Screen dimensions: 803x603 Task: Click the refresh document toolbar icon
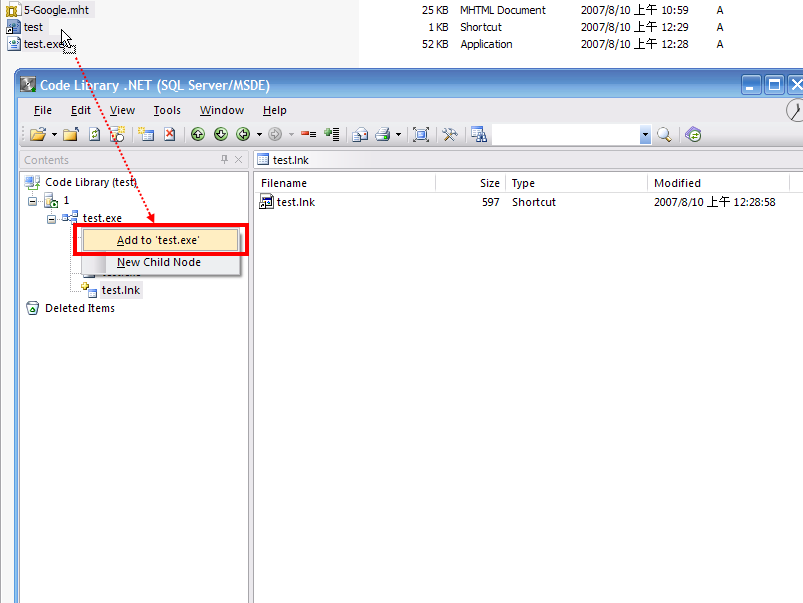coord(94,134)
